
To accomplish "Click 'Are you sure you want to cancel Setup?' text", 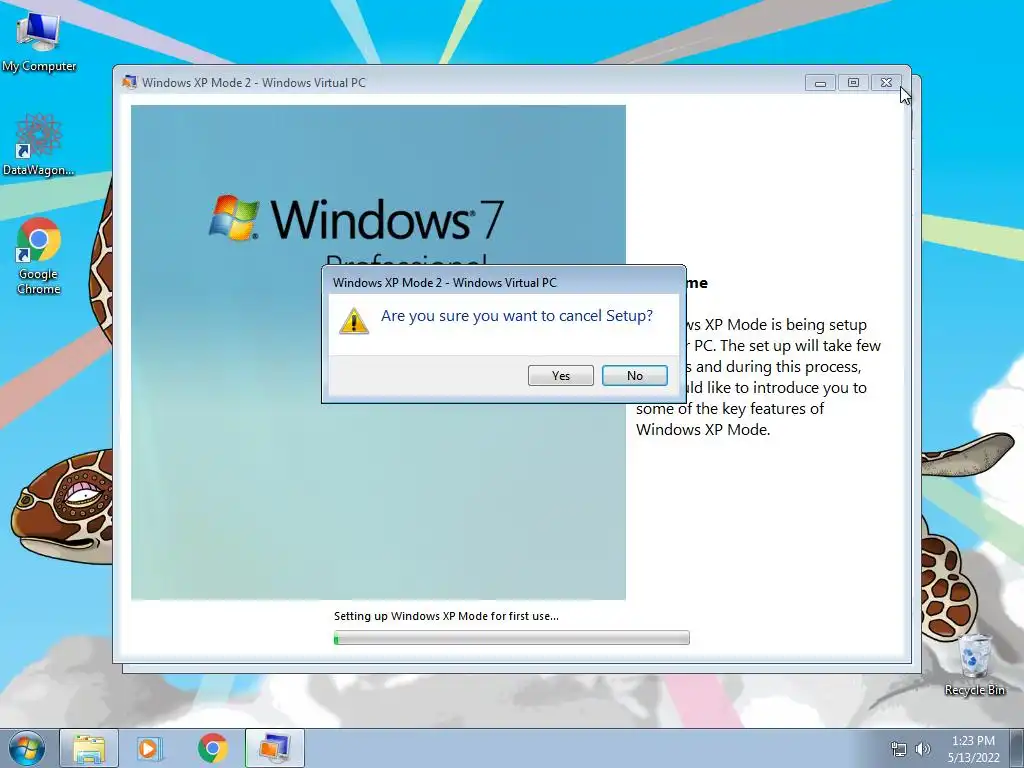I will [x=517, y=316].
